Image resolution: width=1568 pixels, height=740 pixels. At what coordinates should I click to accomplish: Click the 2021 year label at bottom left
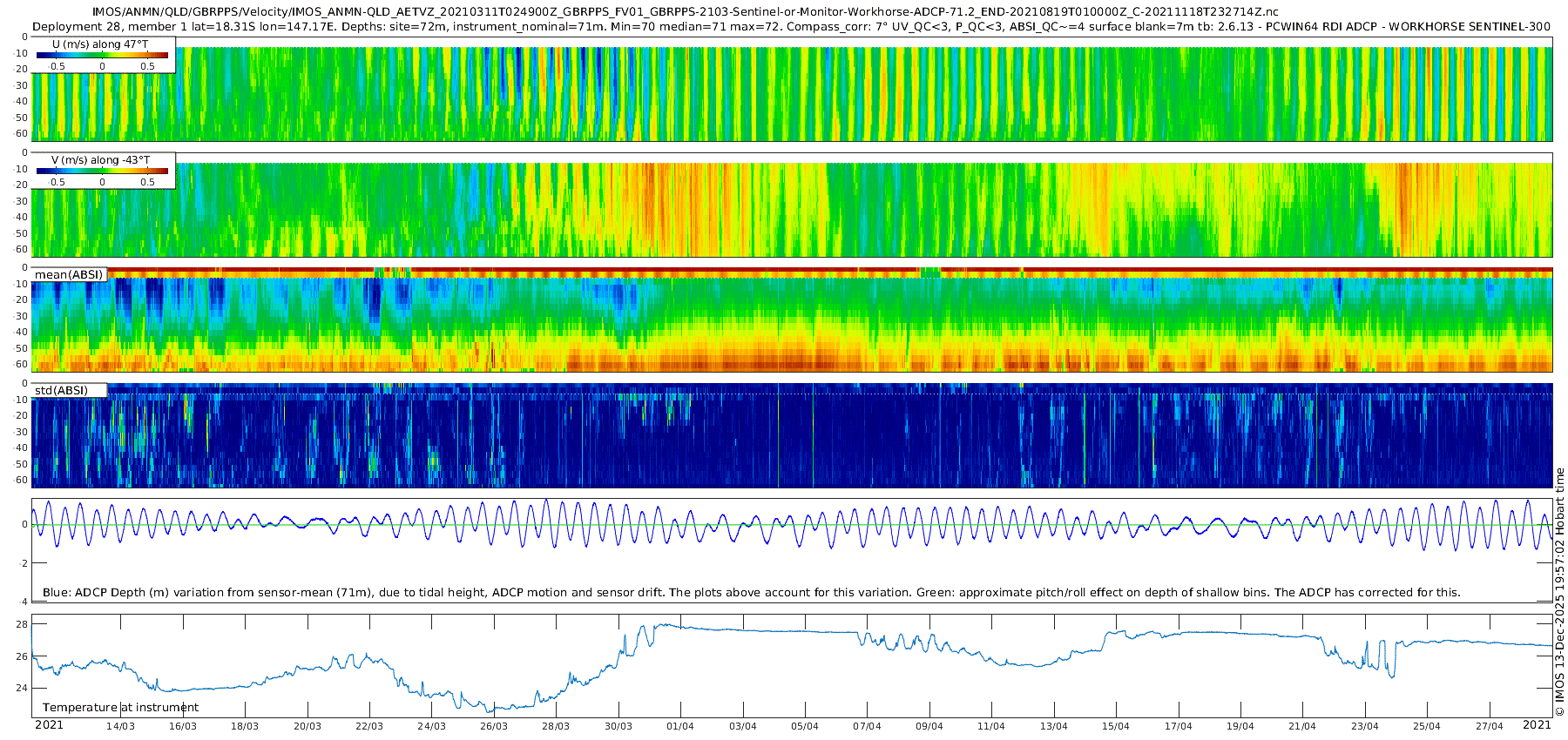point(49,725)
